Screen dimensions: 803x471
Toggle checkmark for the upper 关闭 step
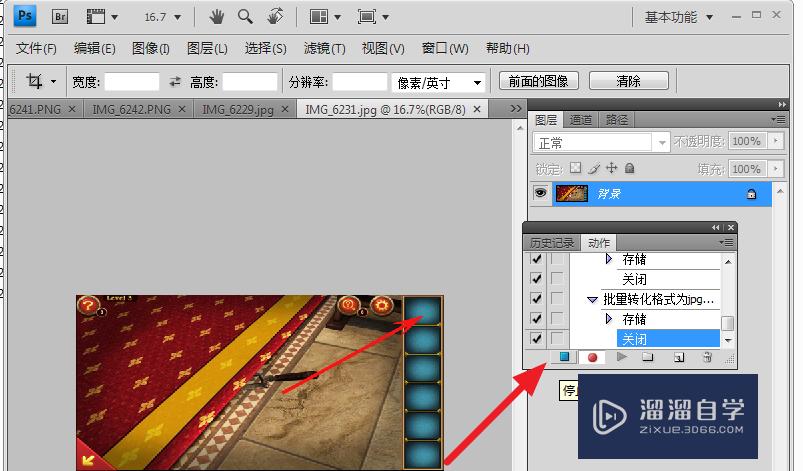[x=536, y=279]
